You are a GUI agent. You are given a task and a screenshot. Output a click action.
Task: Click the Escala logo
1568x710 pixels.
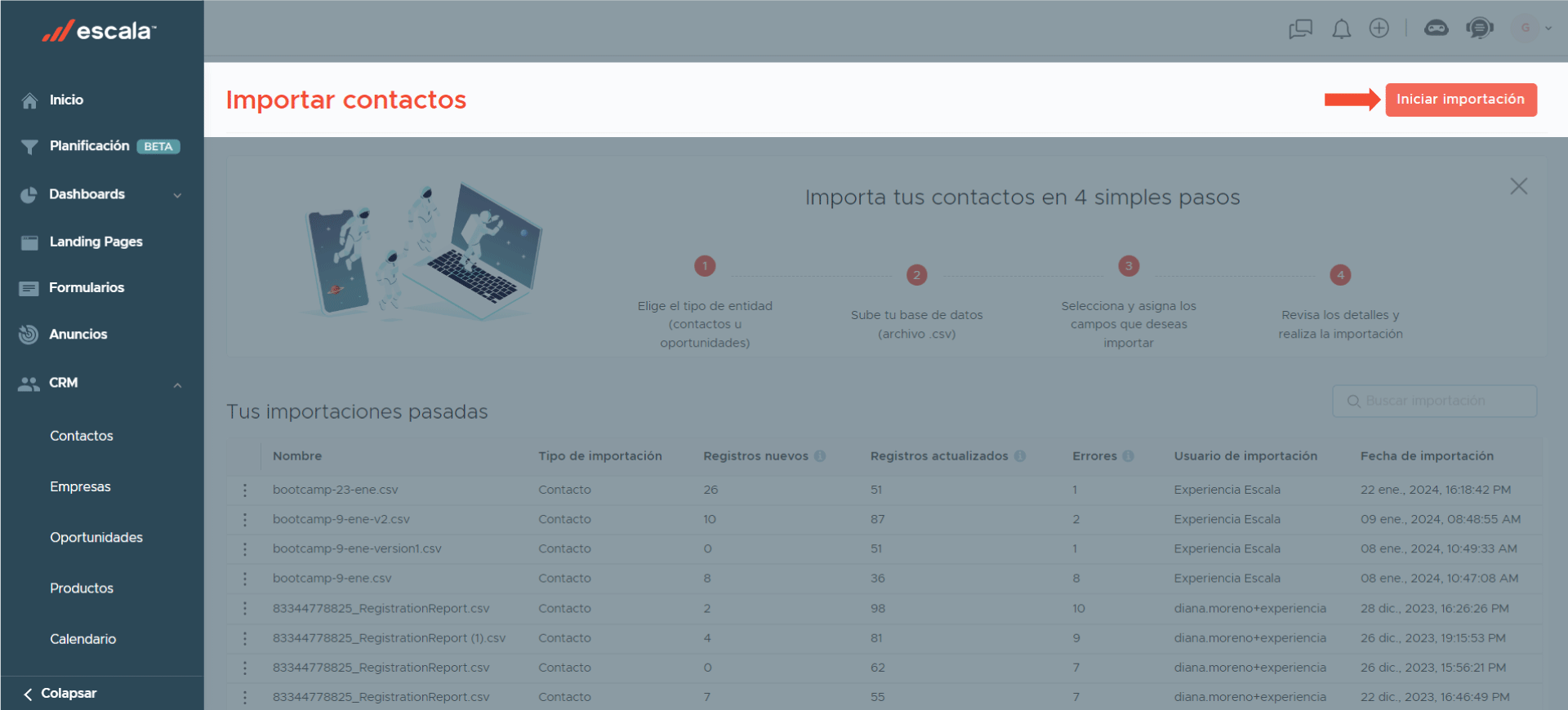(99, 31)
